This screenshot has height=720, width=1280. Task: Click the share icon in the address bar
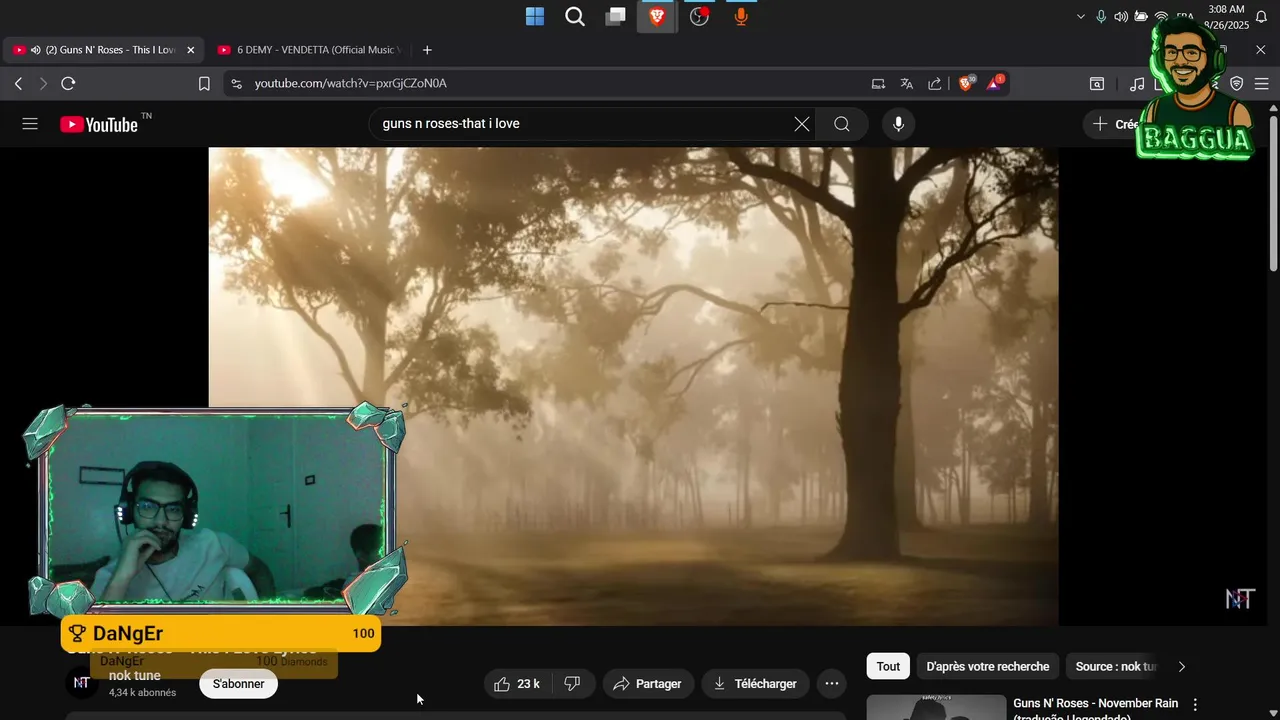coord(935,84)
